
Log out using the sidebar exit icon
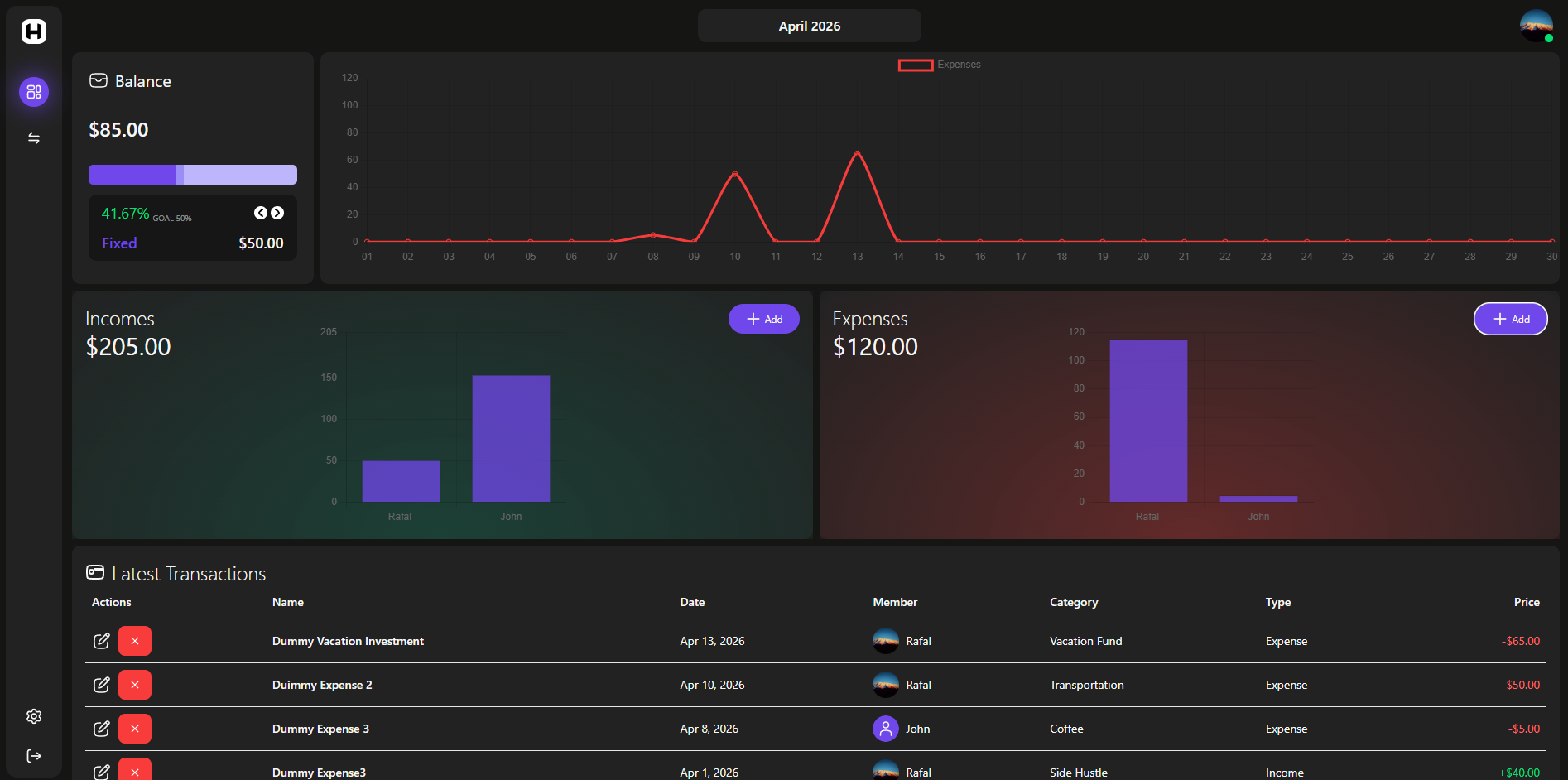34,756
